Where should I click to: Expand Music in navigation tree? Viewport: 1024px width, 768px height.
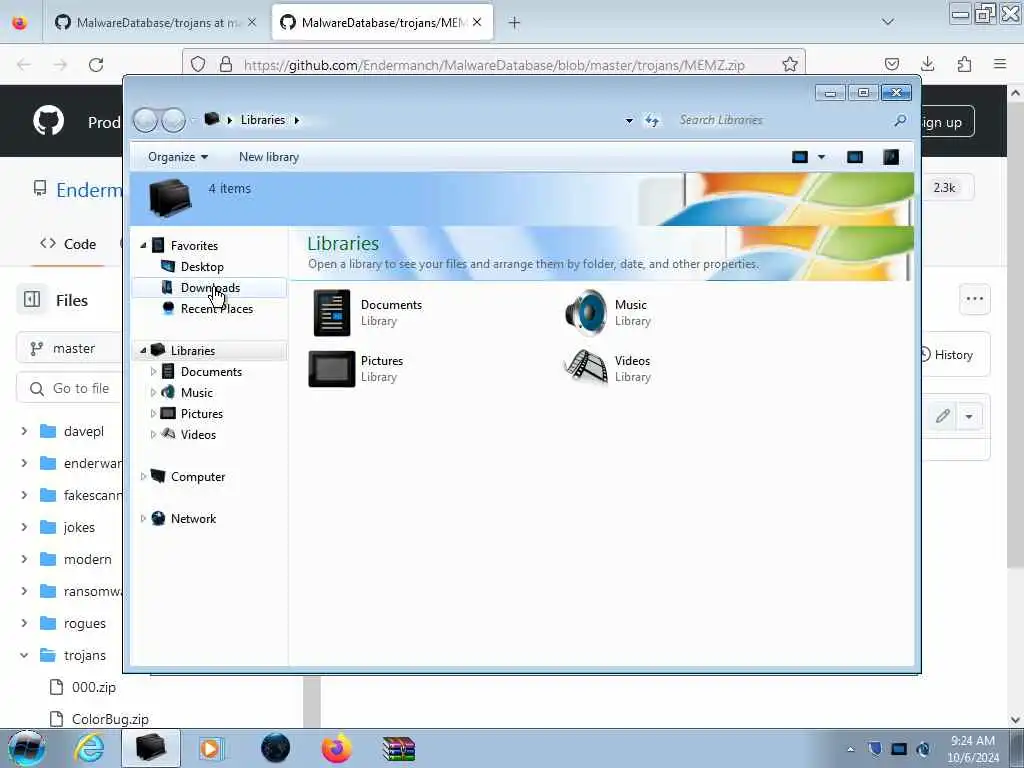click(x=153, y=392)
